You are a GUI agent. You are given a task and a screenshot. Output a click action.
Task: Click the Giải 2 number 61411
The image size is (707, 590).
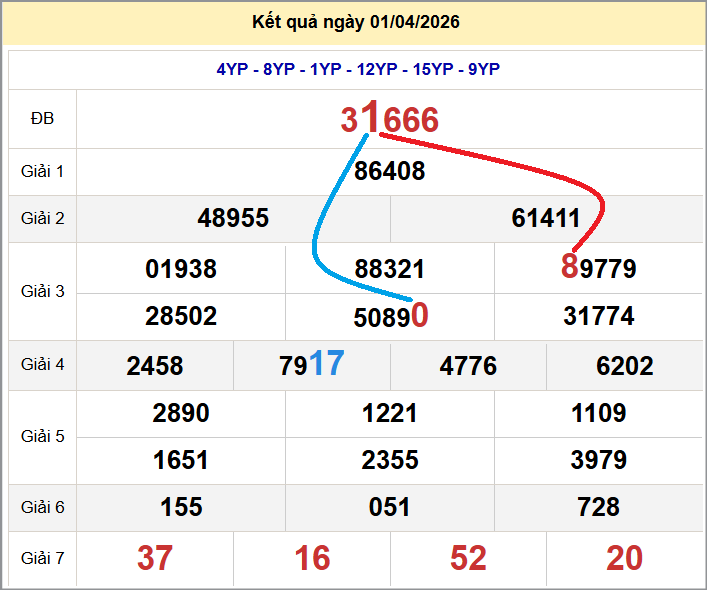click(546, 218)
